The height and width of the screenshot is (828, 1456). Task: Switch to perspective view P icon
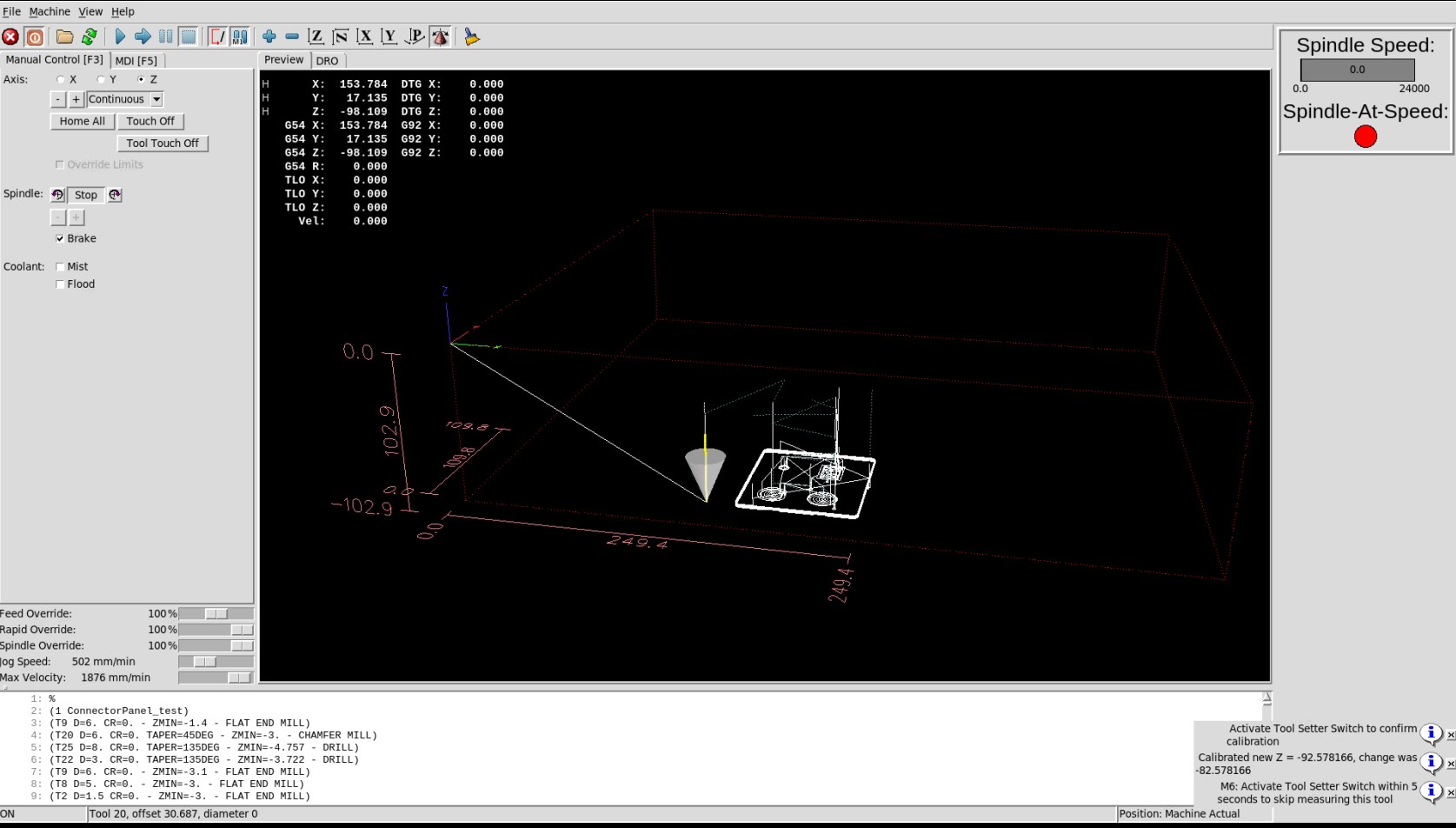415,37
